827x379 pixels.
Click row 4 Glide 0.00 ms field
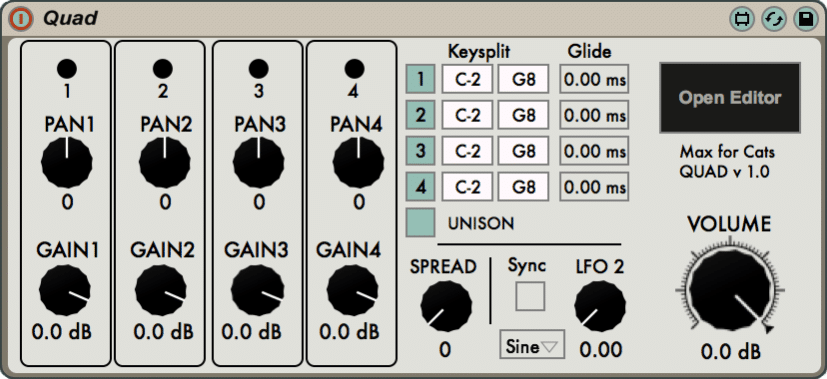point(594,187)
